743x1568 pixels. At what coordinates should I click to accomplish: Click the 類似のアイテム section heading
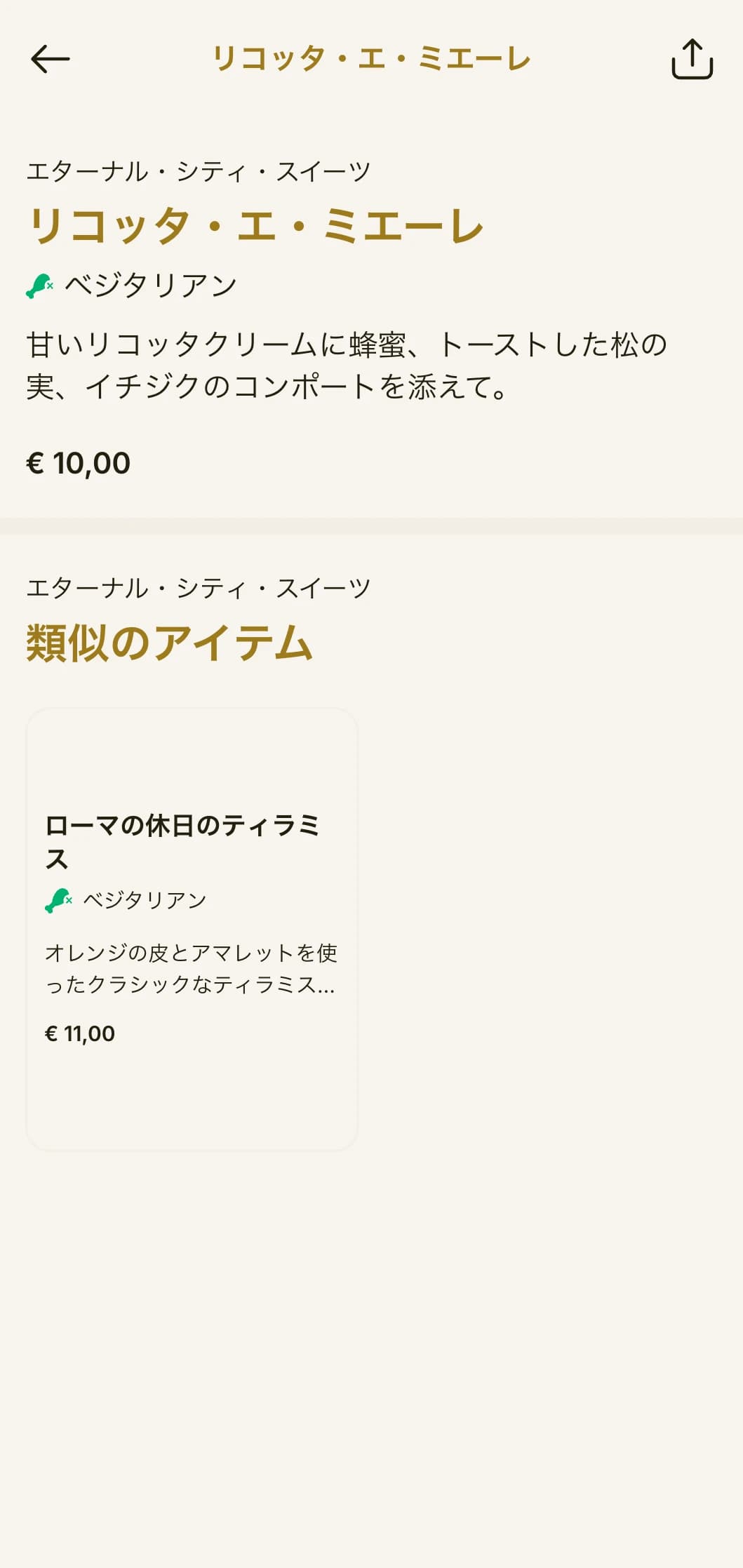coord(169,643)
